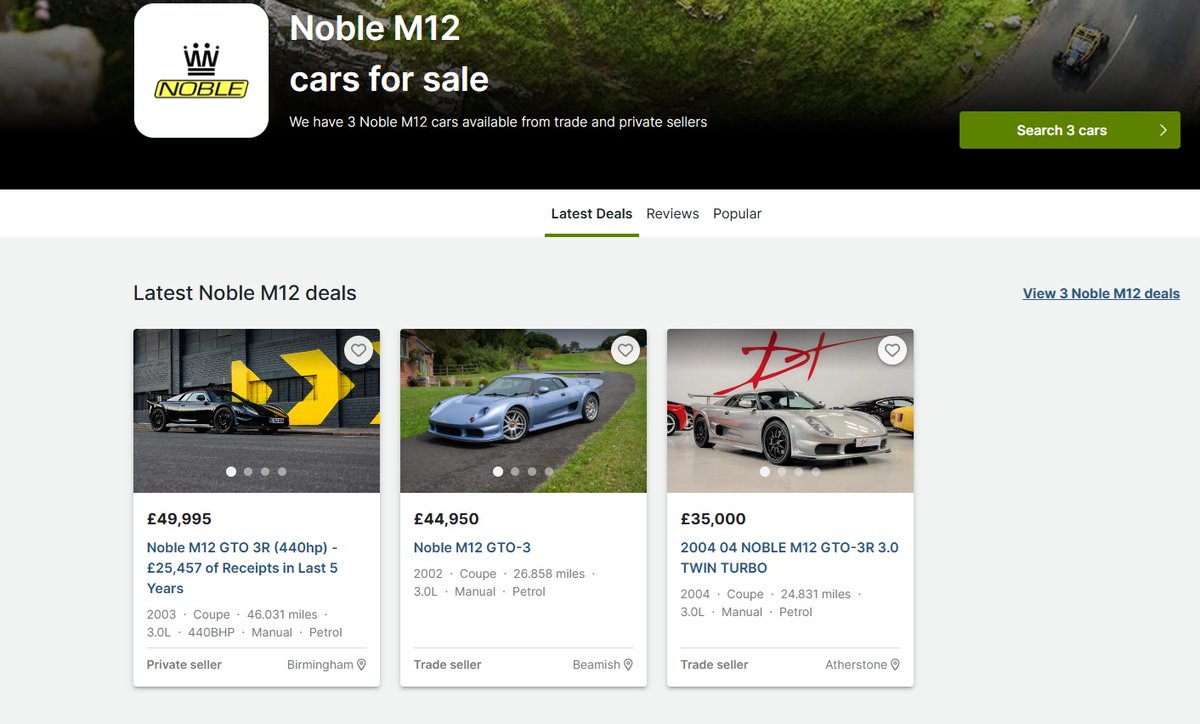1200x724 pixels.
Task: Switch to Latest Deals tab
Action: tap(592, 214)
